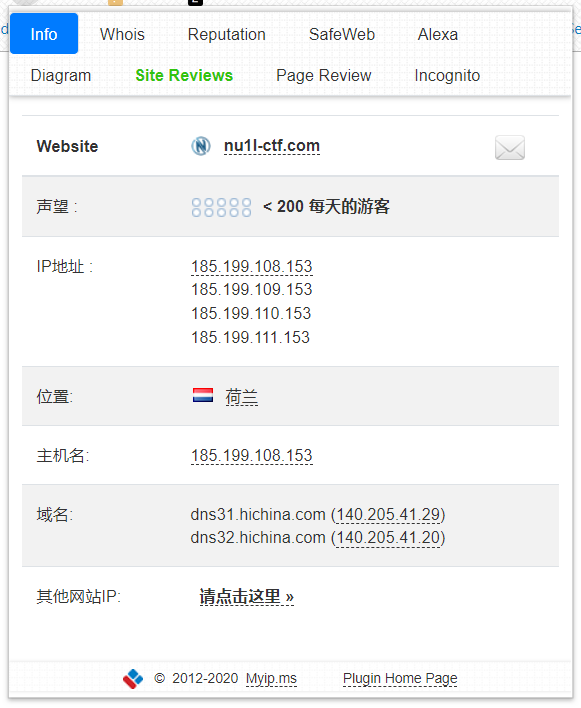This screenshot has height=708, width=581.
Task: Open the Info tab
Action: (x=44, y=34)
